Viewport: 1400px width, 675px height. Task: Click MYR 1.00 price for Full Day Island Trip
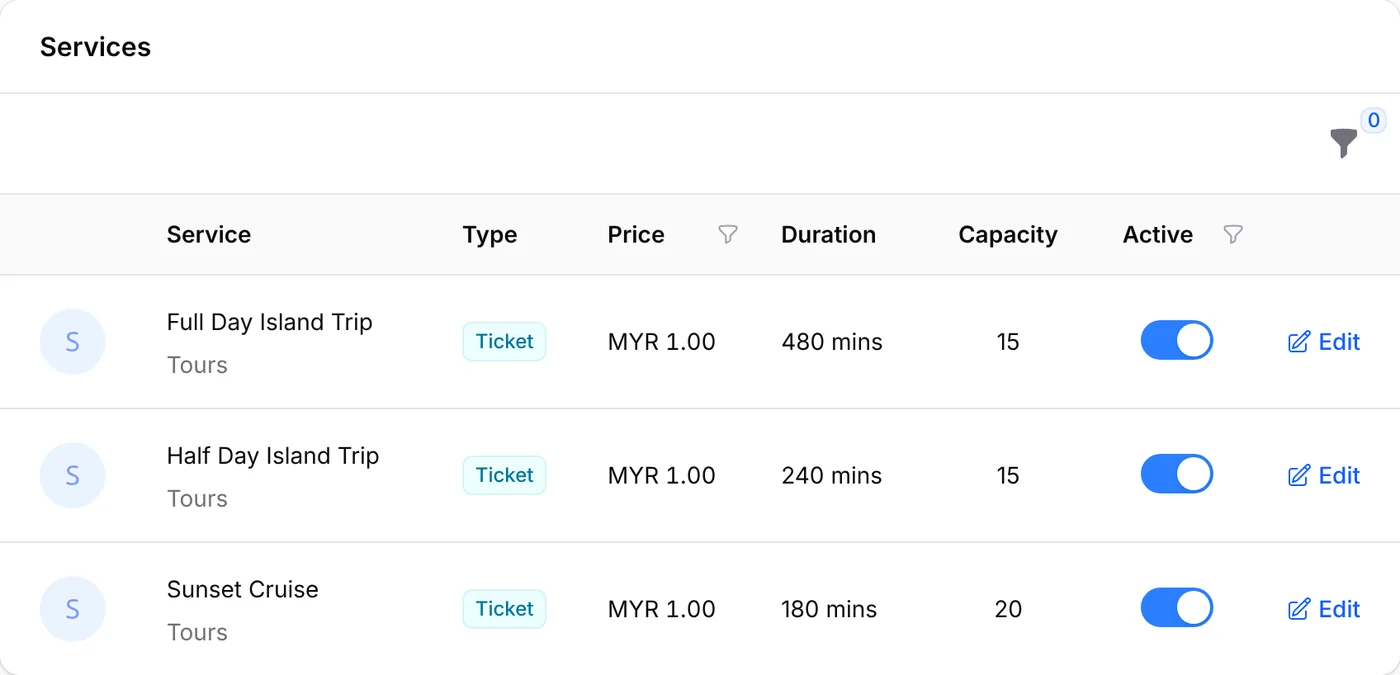[x=662, y=342]
